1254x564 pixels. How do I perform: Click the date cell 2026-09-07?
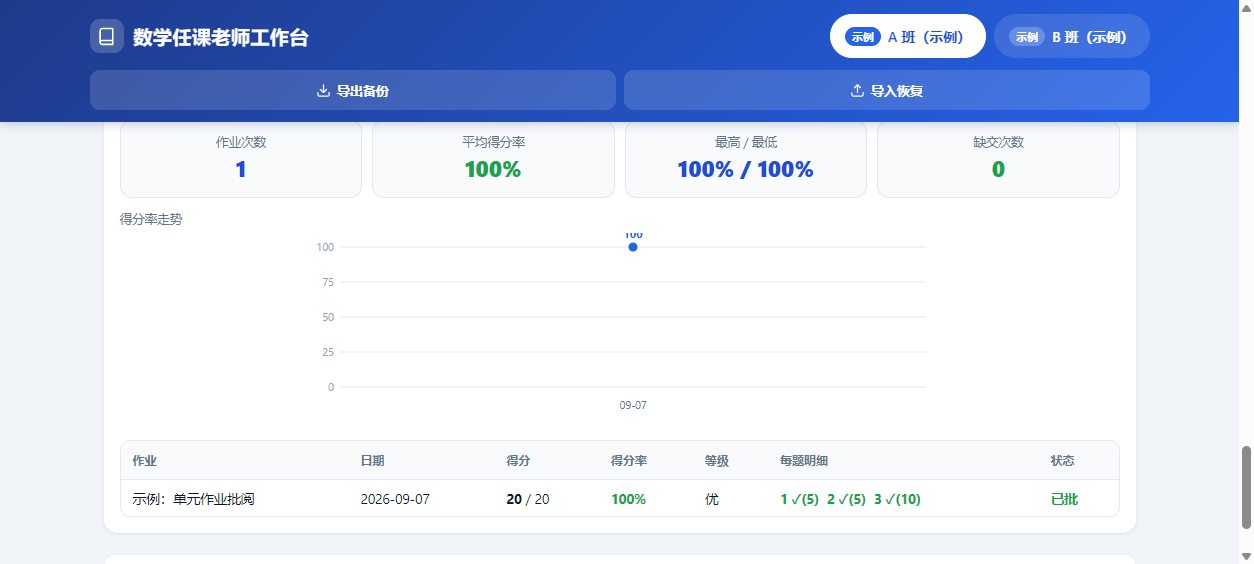[395, 499]
